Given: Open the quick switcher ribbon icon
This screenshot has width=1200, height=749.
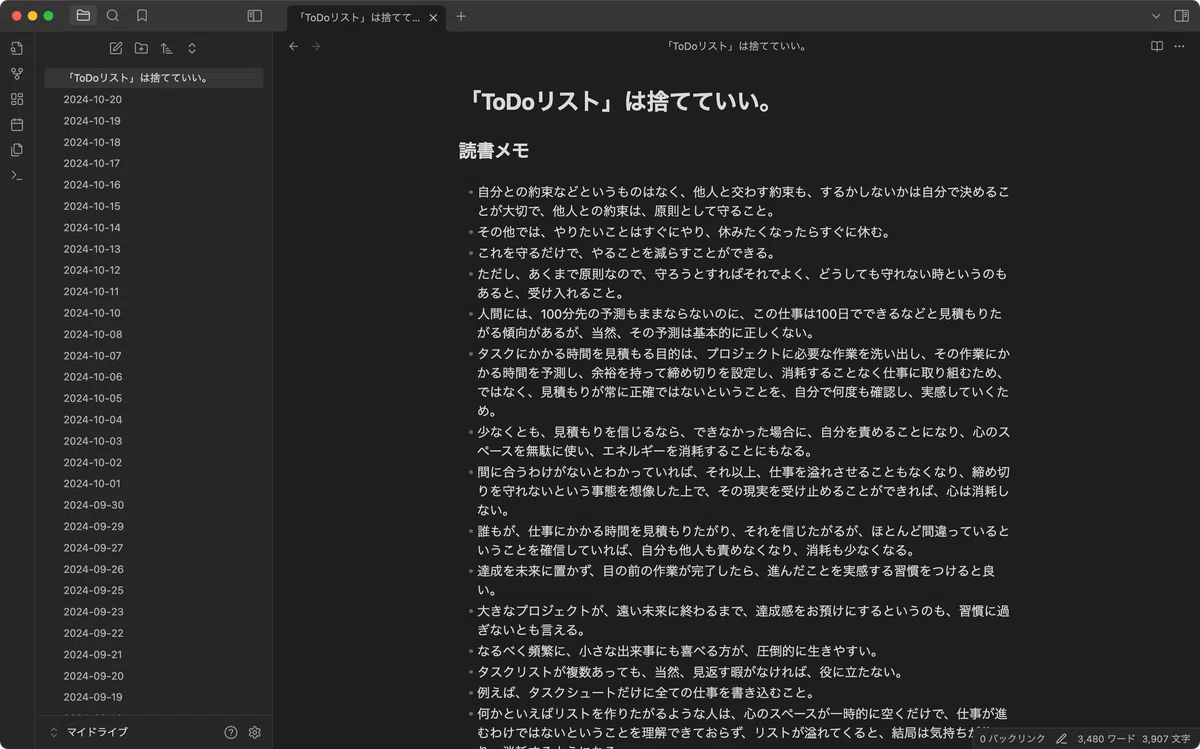Looking at the screenshot, I should click(17, 48).
